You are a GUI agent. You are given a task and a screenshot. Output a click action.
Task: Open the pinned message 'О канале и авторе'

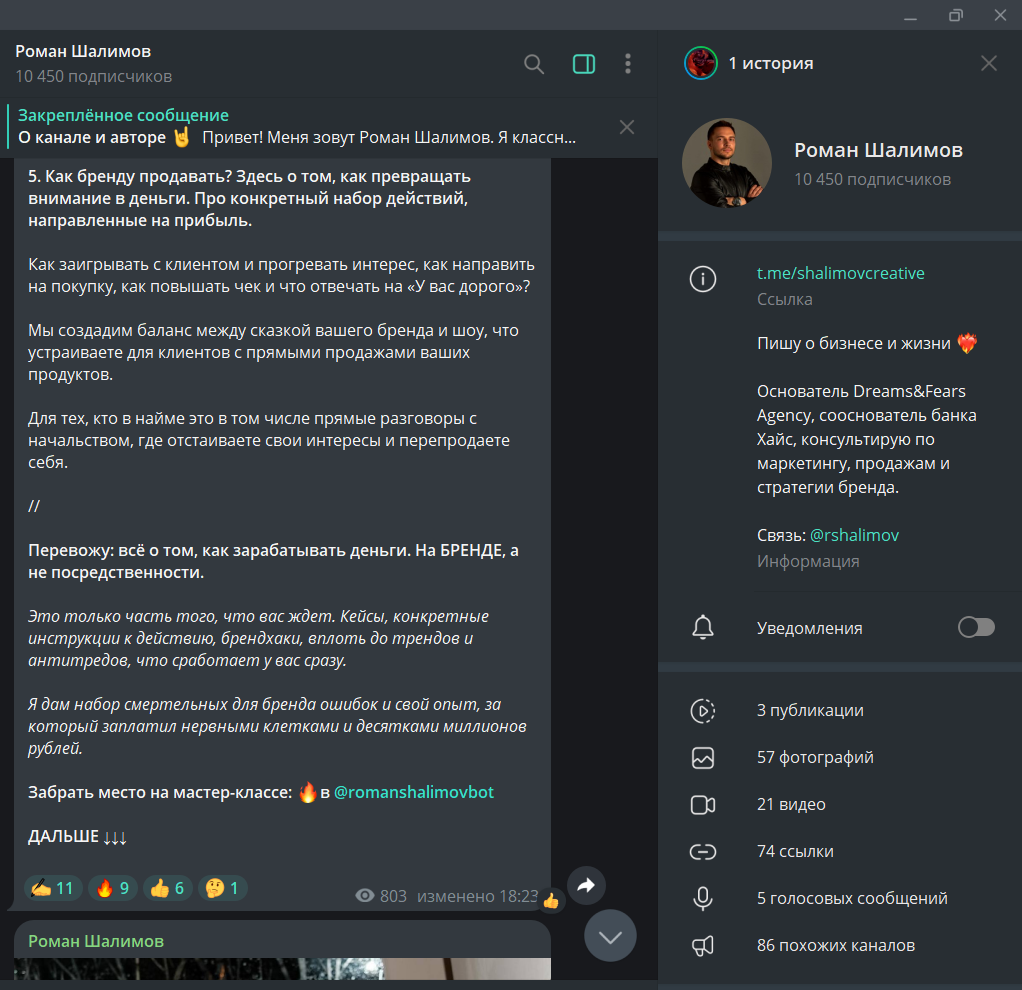(300, 127)
